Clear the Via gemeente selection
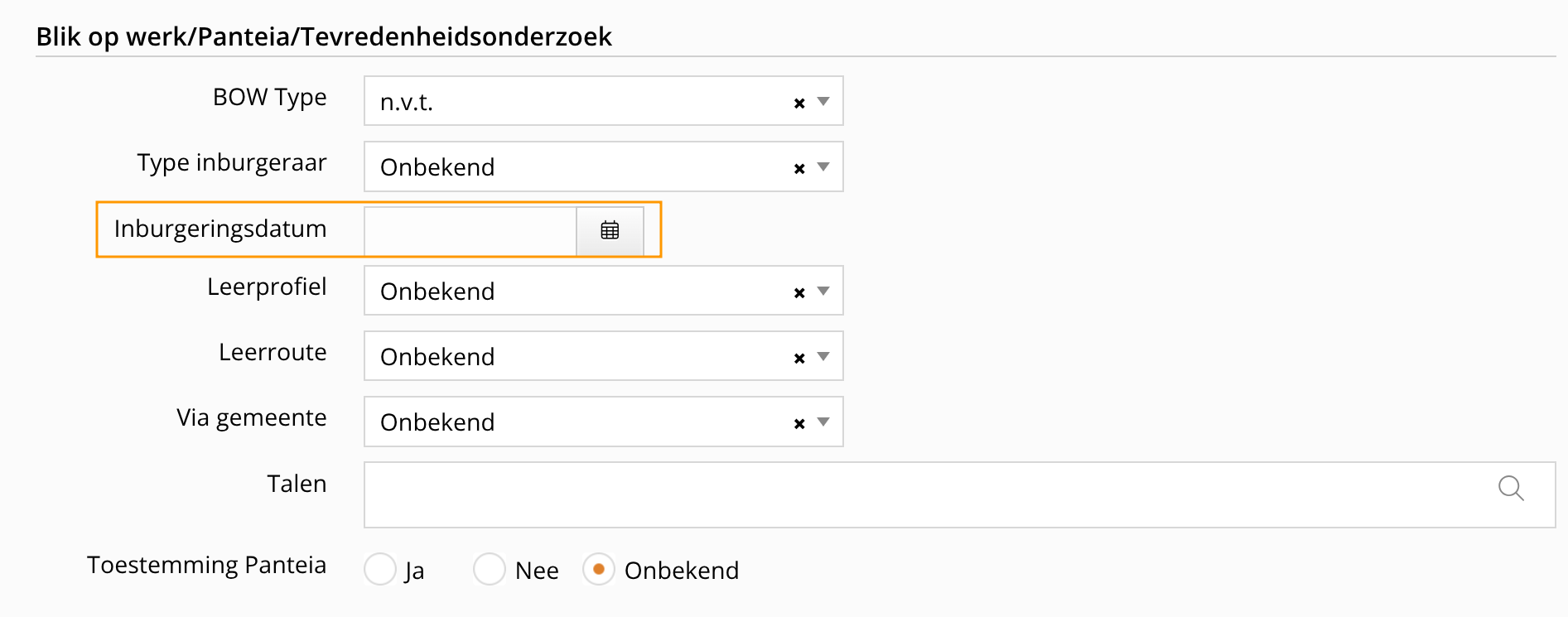Image resolution: width=1568 pixels, height=617 pixels. (x=799, y=423)
